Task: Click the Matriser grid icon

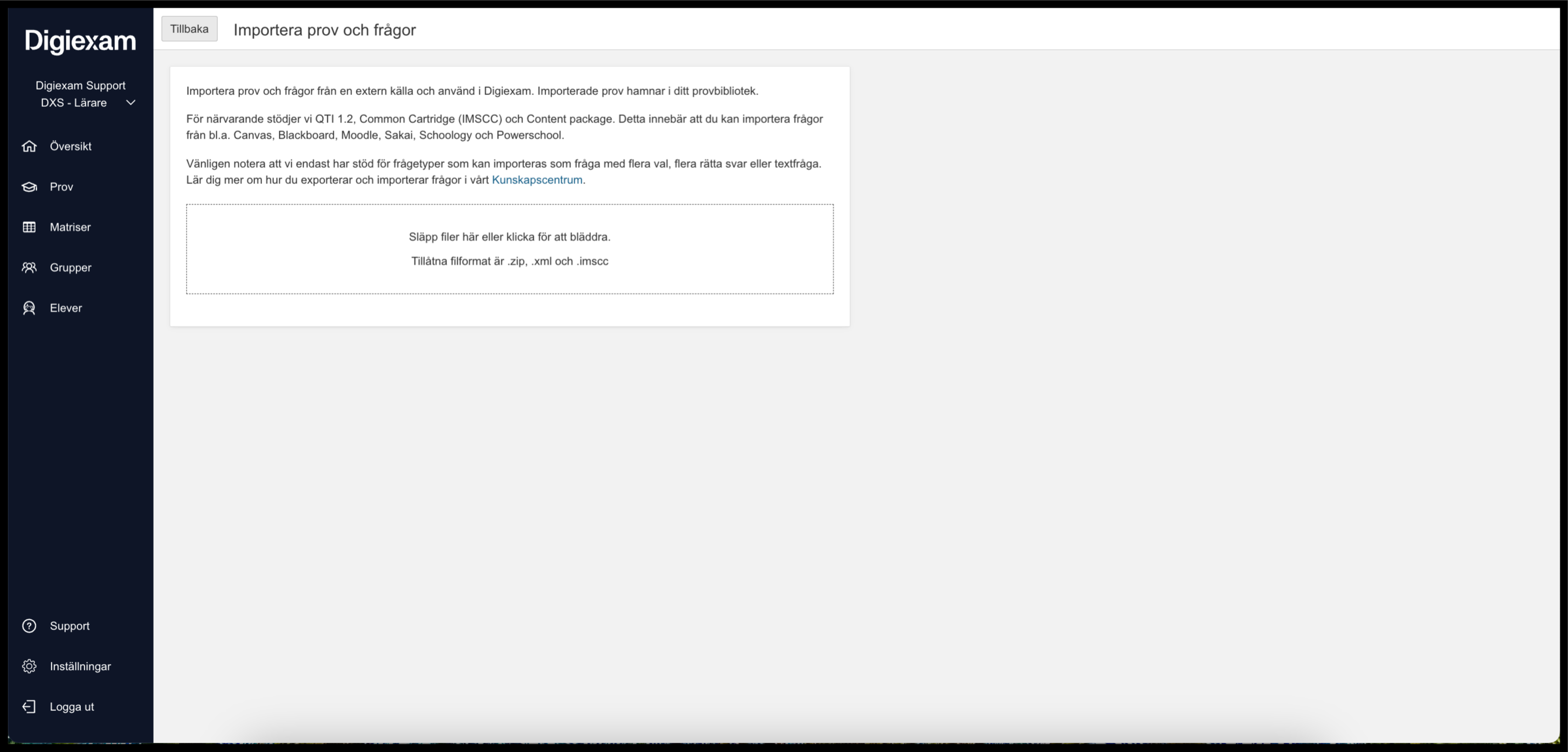Action: [29, 227]
